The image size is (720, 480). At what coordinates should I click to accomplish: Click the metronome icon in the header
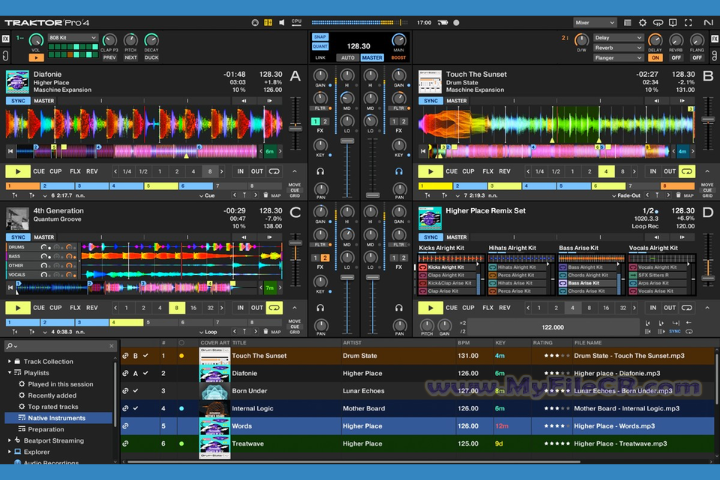pos(255,23)
